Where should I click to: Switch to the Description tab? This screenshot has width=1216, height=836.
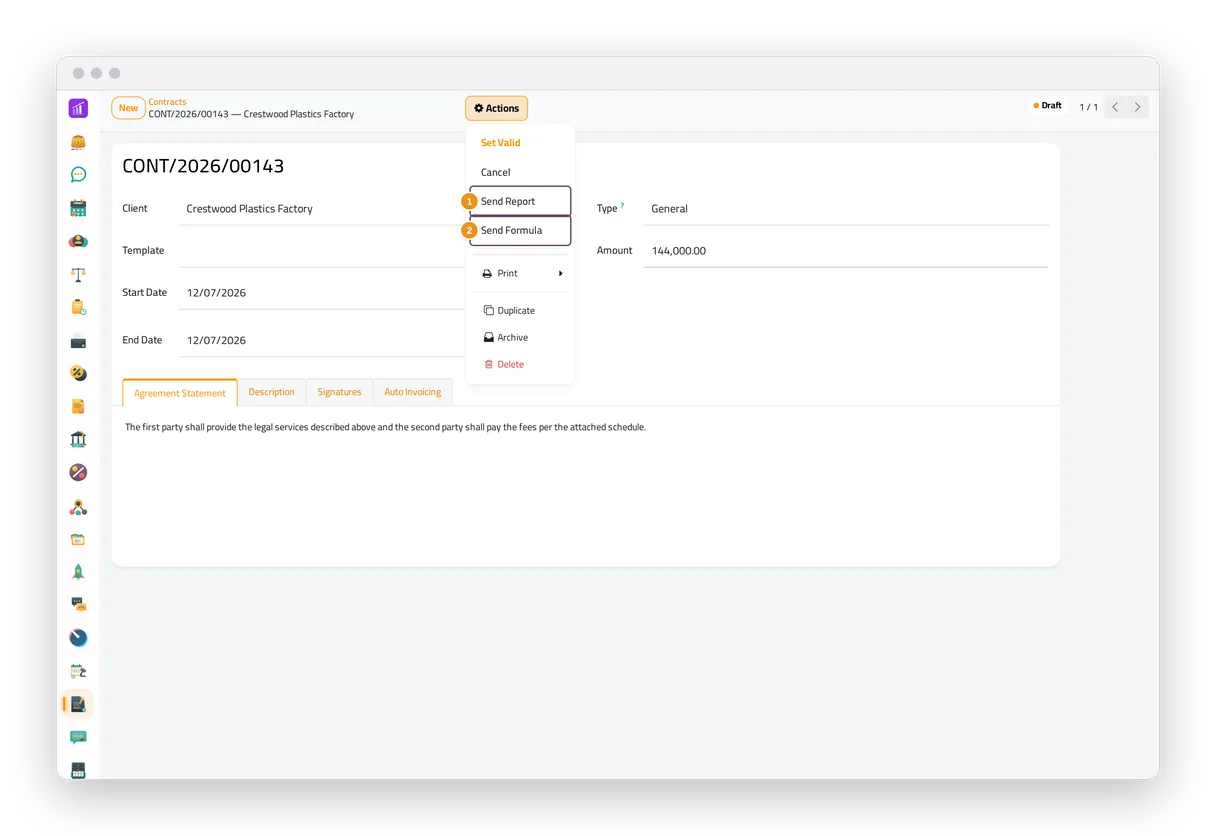click(x=271, y=392)
